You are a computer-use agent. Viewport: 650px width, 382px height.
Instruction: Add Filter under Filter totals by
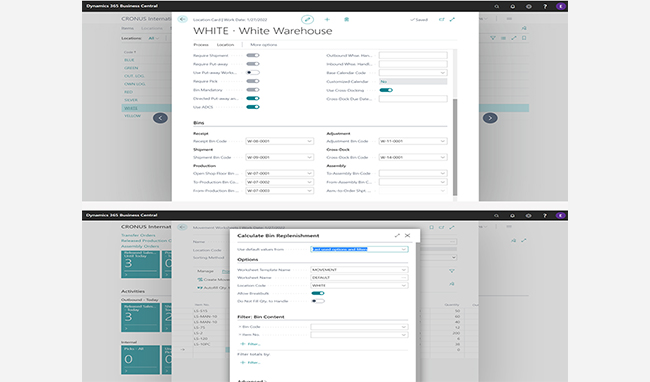250,363
